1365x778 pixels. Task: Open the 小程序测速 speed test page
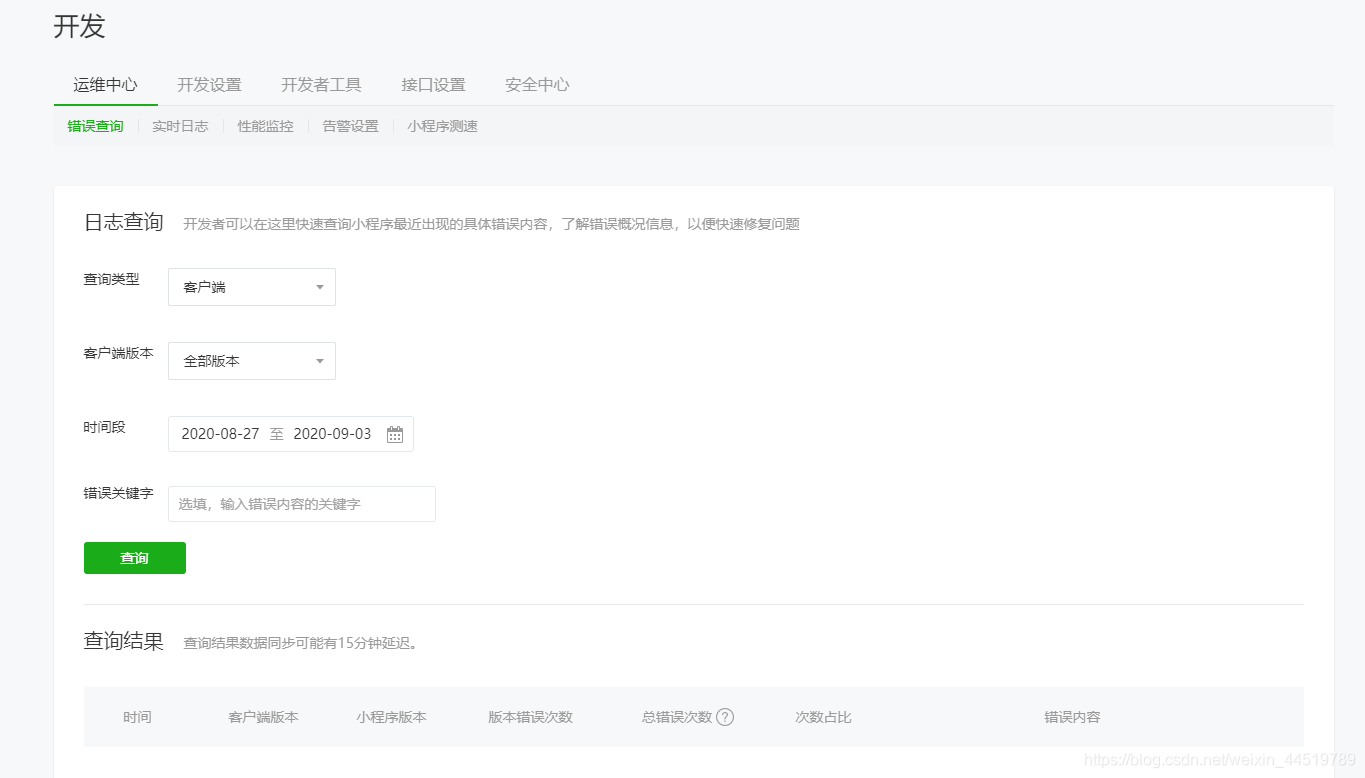coord(442,126)
